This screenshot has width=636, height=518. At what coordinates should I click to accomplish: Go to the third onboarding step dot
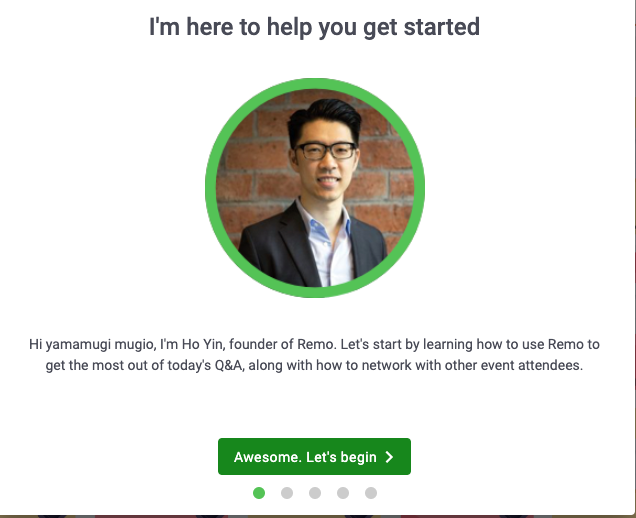click(315, 493)
